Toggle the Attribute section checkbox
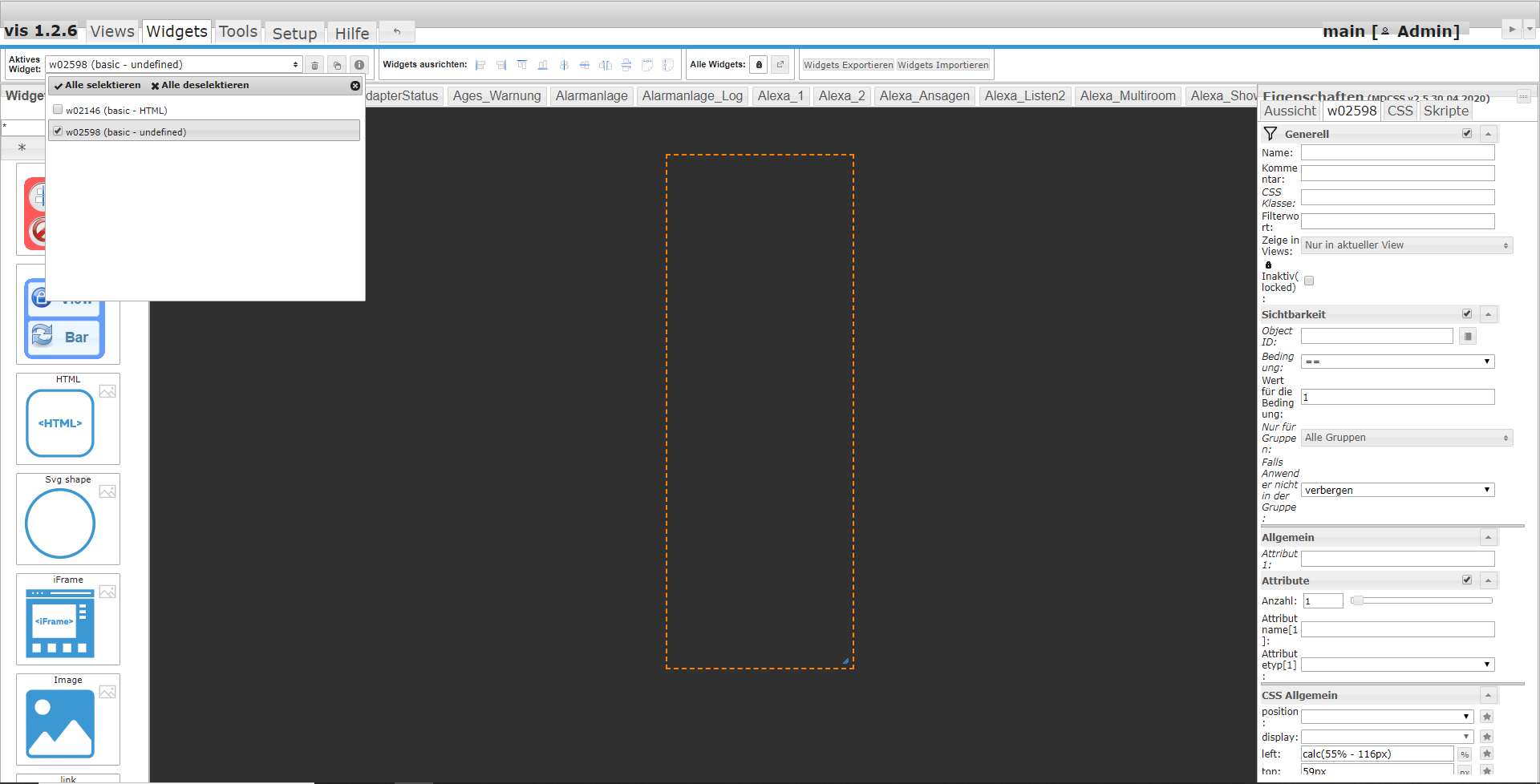The image size is (1540, 784). [1467, 580]
